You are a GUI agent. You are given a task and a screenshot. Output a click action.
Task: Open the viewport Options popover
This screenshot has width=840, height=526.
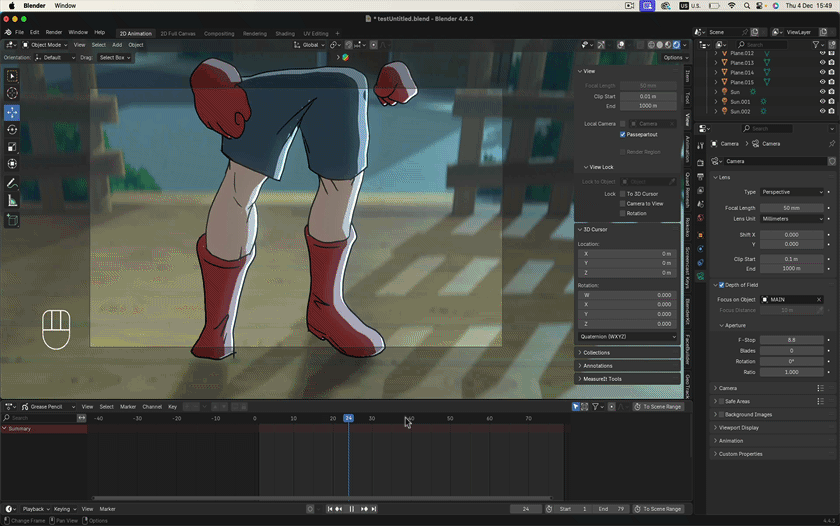pos(675,57)
